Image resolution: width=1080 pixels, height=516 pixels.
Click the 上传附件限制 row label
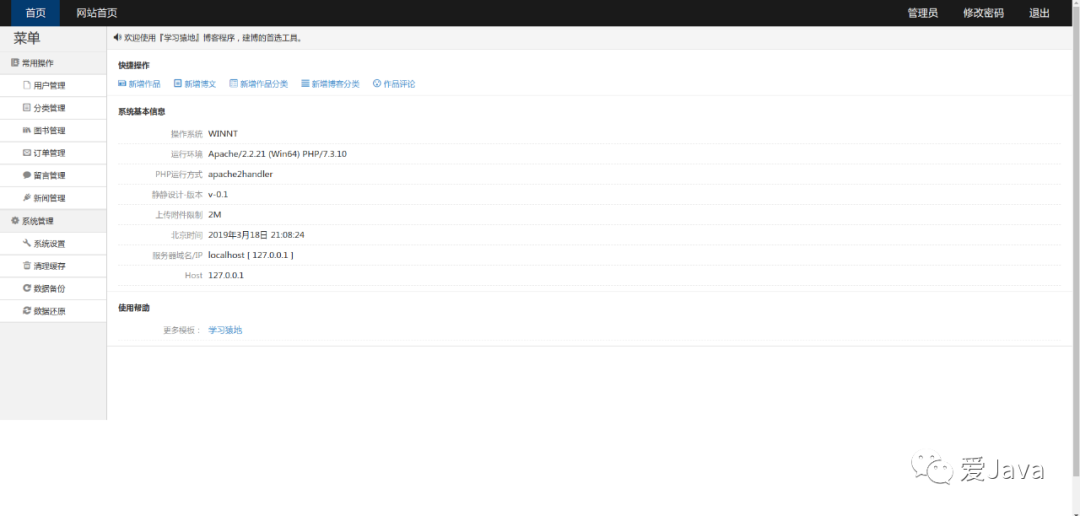pos(179,214)
